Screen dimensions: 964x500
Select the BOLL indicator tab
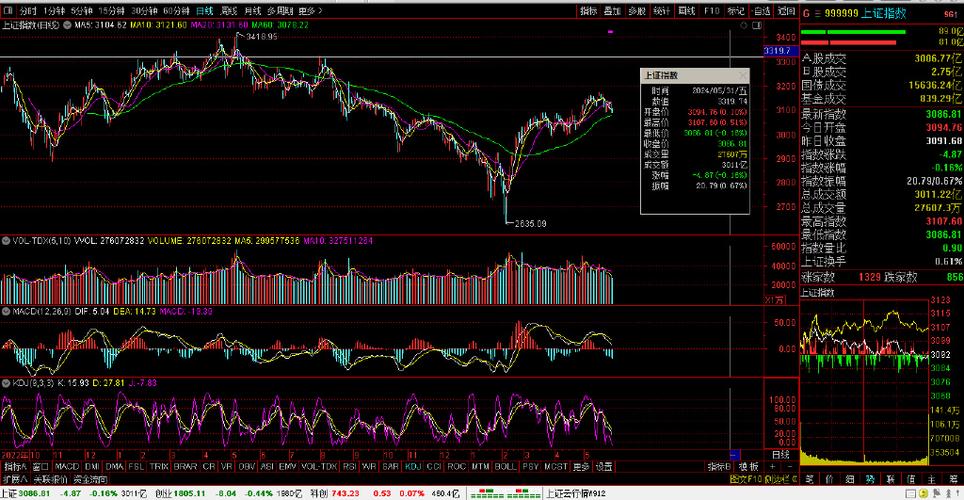507,466
